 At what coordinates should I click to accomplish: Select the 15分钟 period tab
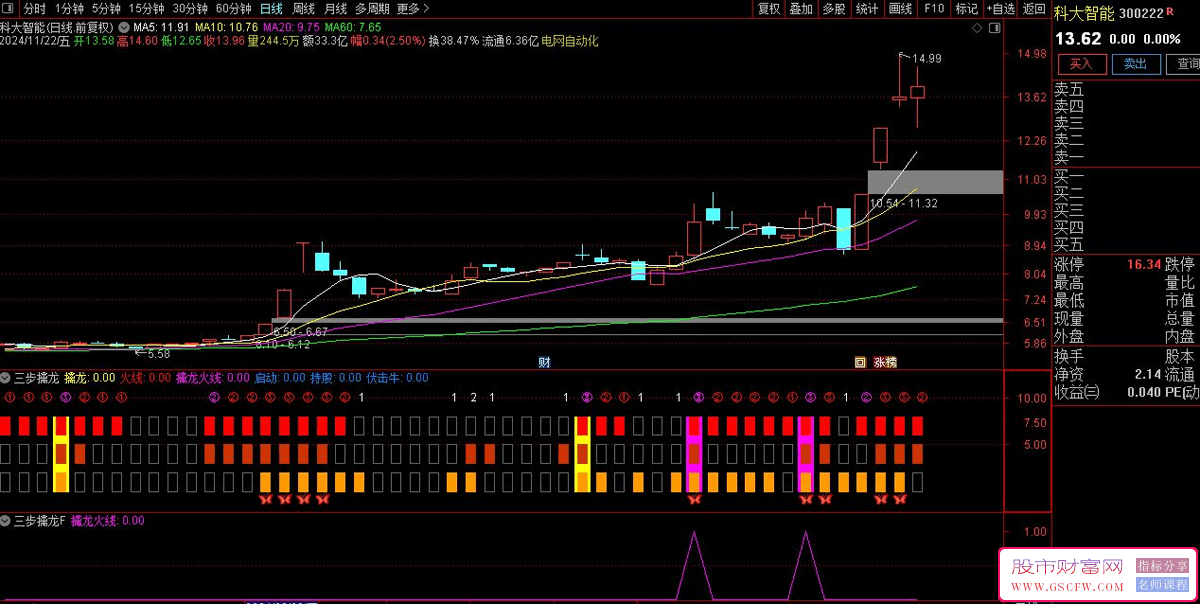pos(147,8)
